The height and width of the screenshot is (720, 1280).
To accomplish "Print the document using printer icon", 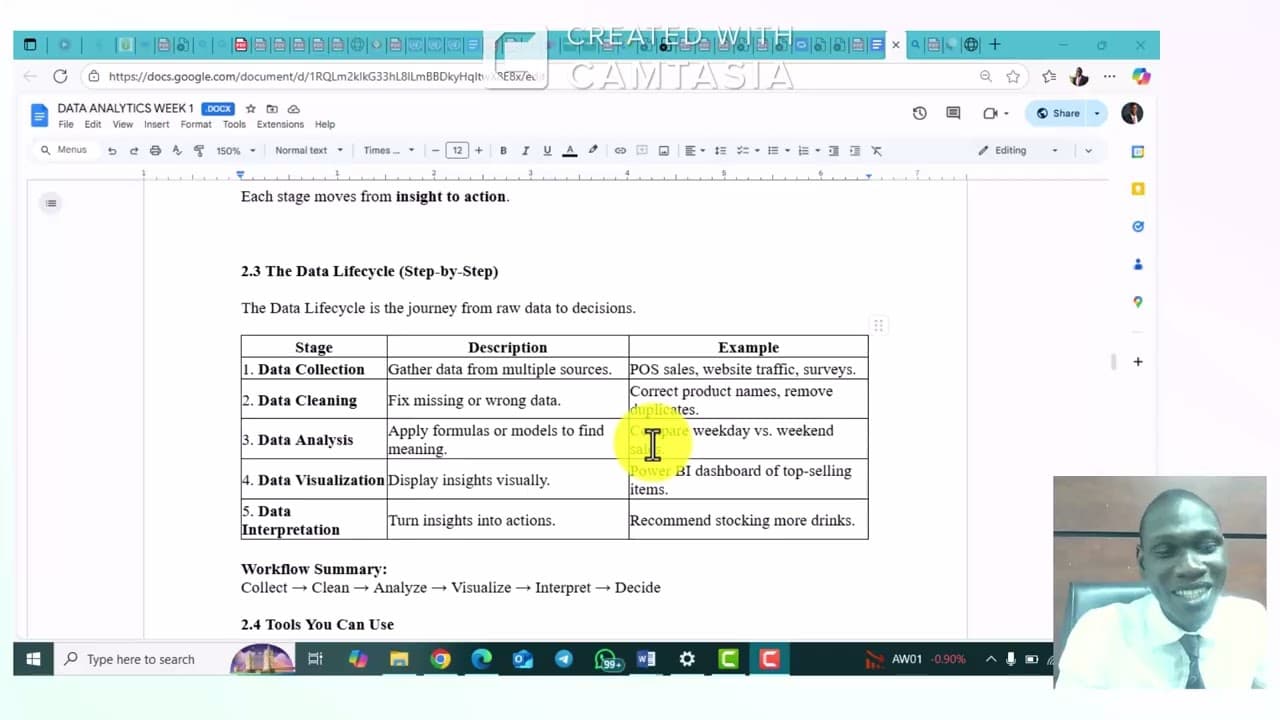I will point(155,151).
